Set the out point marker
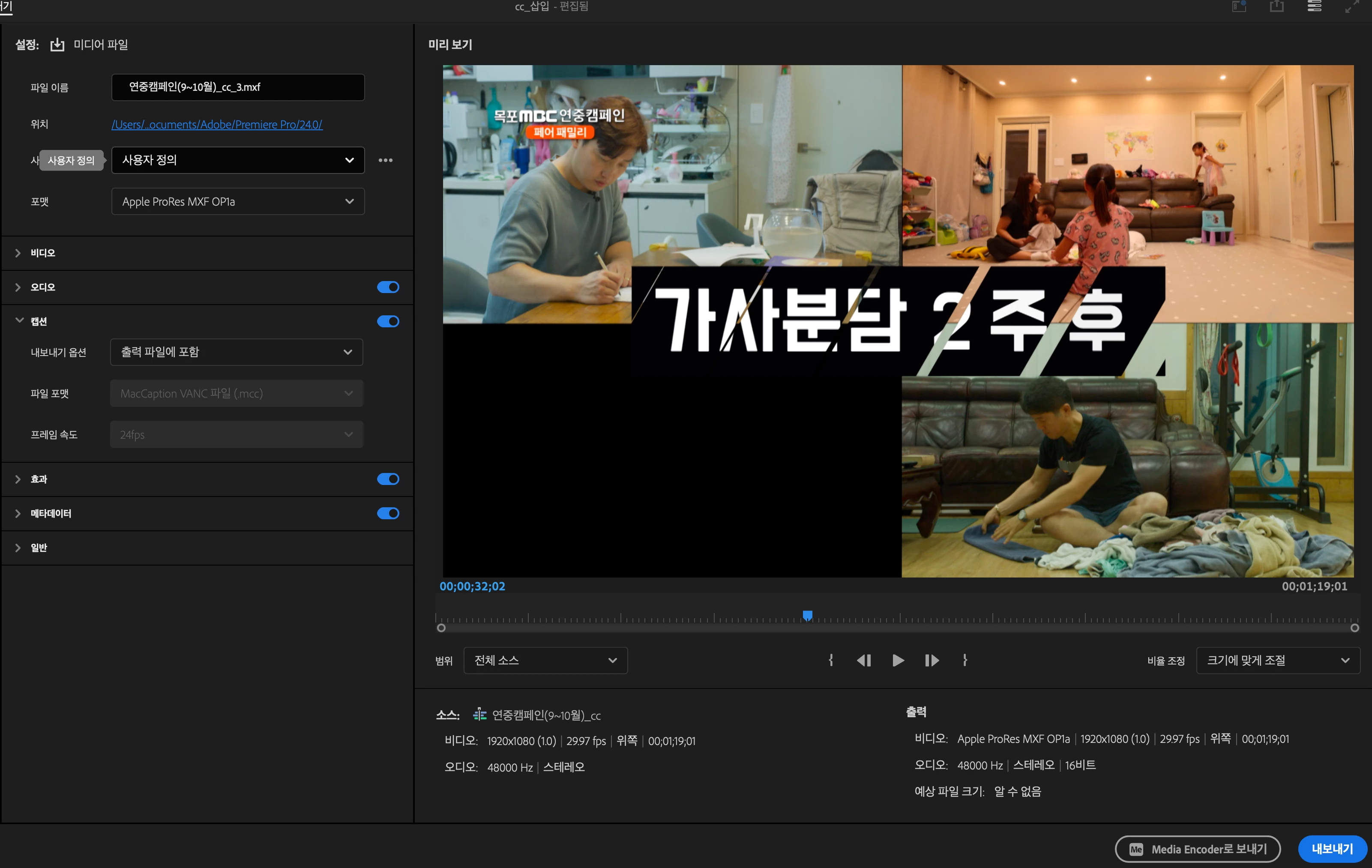Viewport: 1372px width, 868px height. coord(965,660)
